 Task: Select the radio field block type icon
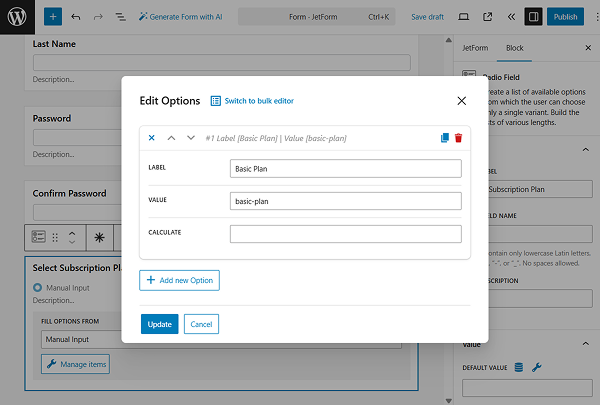tap(38, 237)
